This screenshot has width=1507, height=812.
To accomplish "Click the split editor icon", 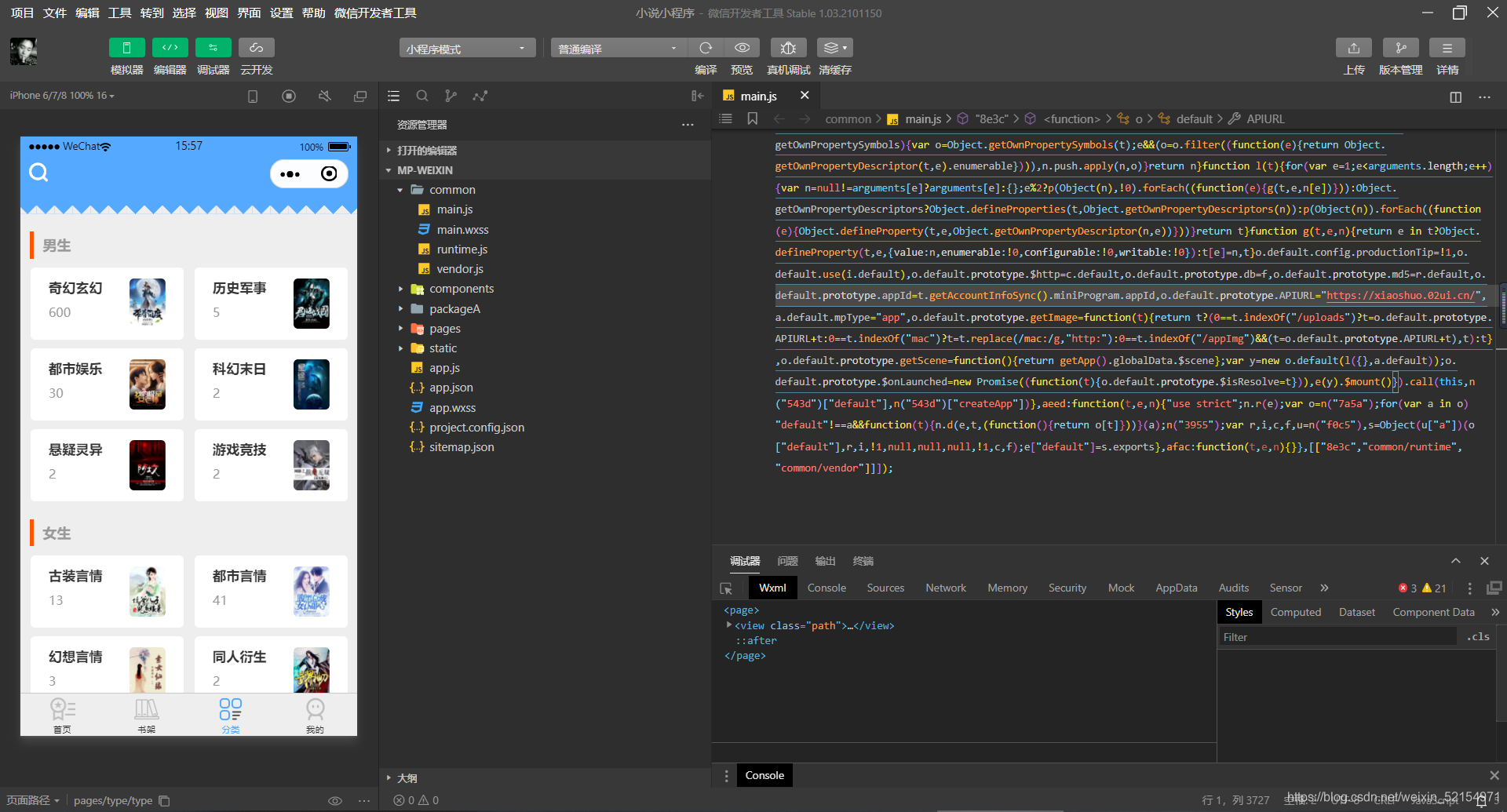I will pos(1456,97).
